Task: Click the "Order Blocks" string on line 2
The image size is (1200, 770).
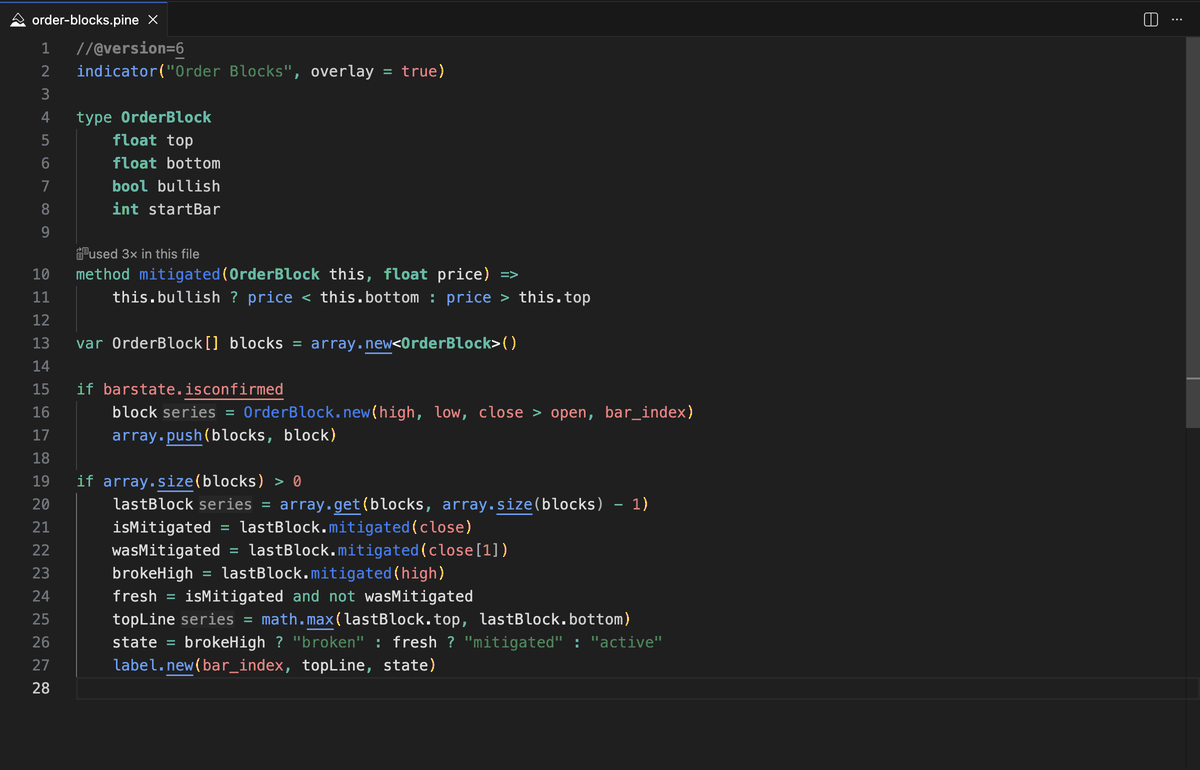Action: coord(230,72)
